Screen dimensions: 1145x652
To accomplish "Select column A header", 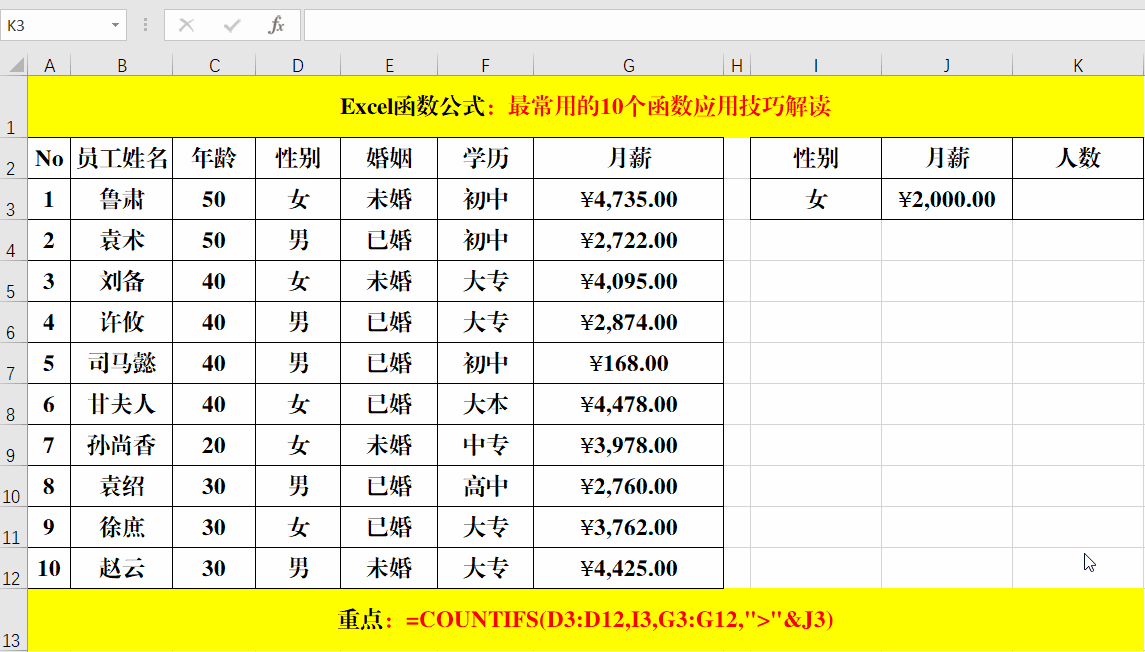I will click(49, 66).
